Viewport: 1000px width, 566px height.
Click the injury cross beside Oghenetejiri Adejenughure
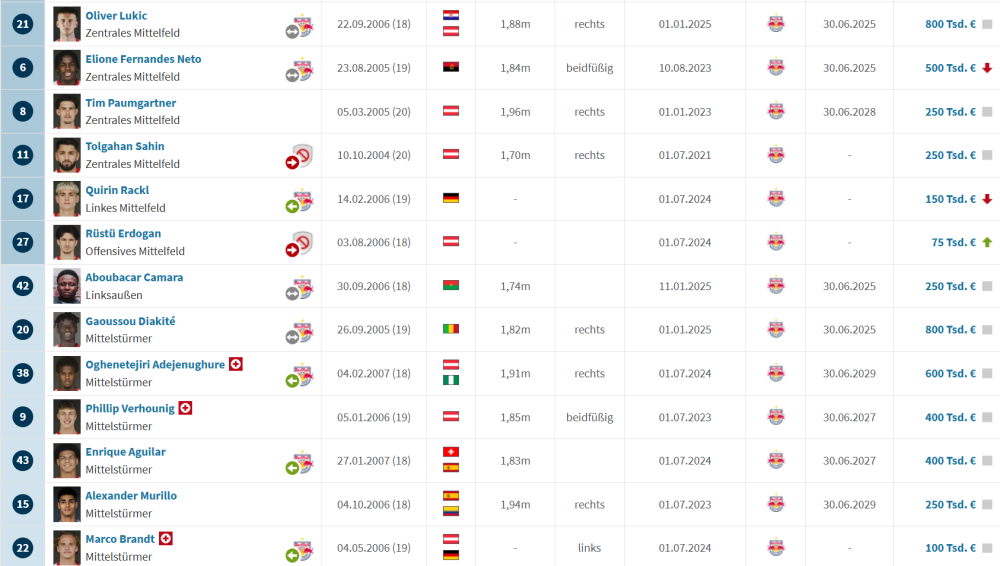click(236, 365)
